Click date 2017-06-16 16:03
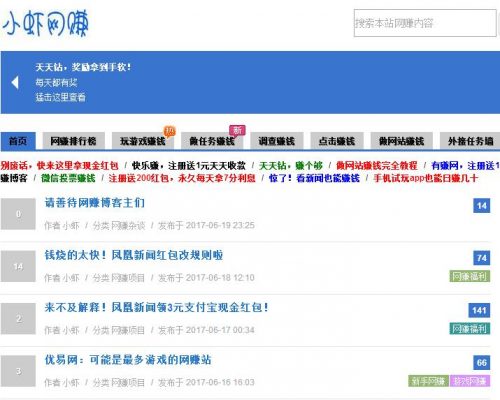 coord(220,383)
